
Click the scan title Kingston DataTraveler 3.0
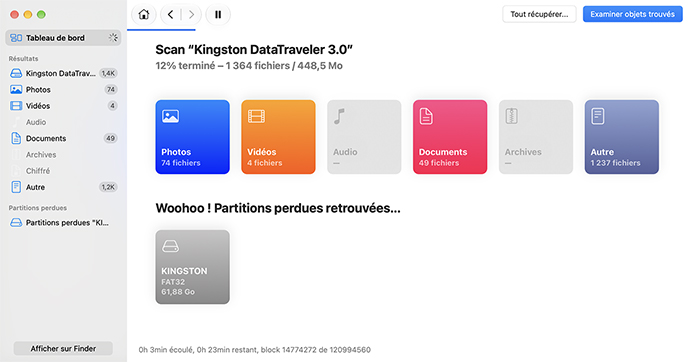[254, 50]
